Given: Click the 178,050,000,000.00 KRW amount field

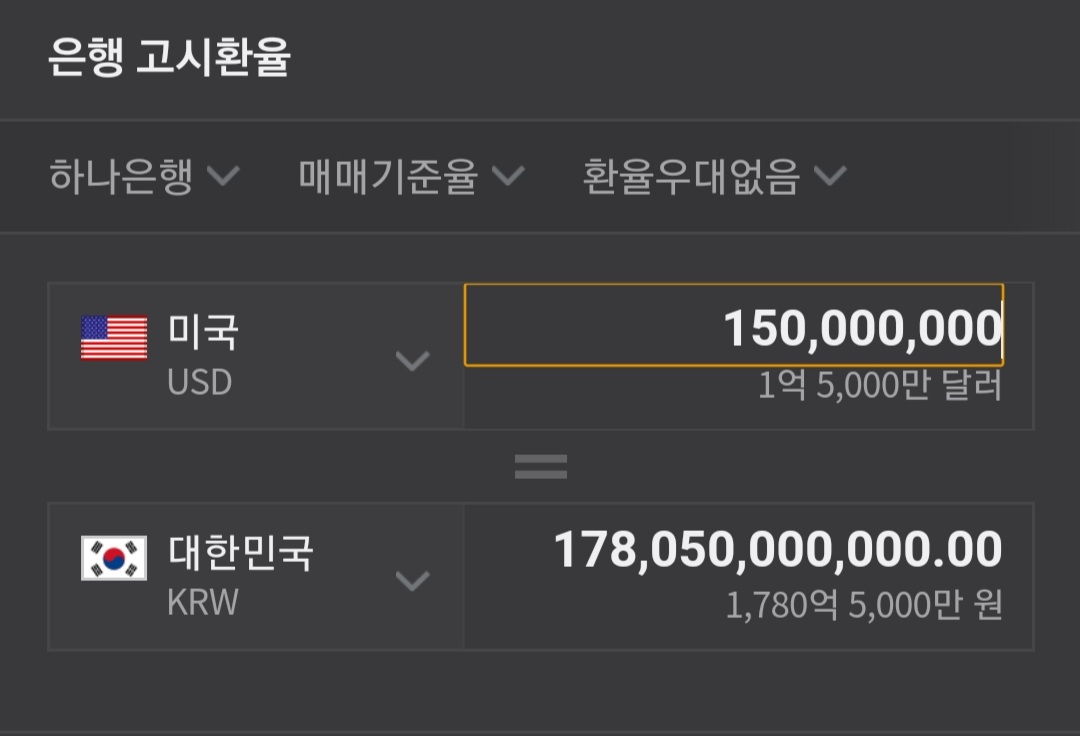Looking at the screenshot, I should pos(777,550).
